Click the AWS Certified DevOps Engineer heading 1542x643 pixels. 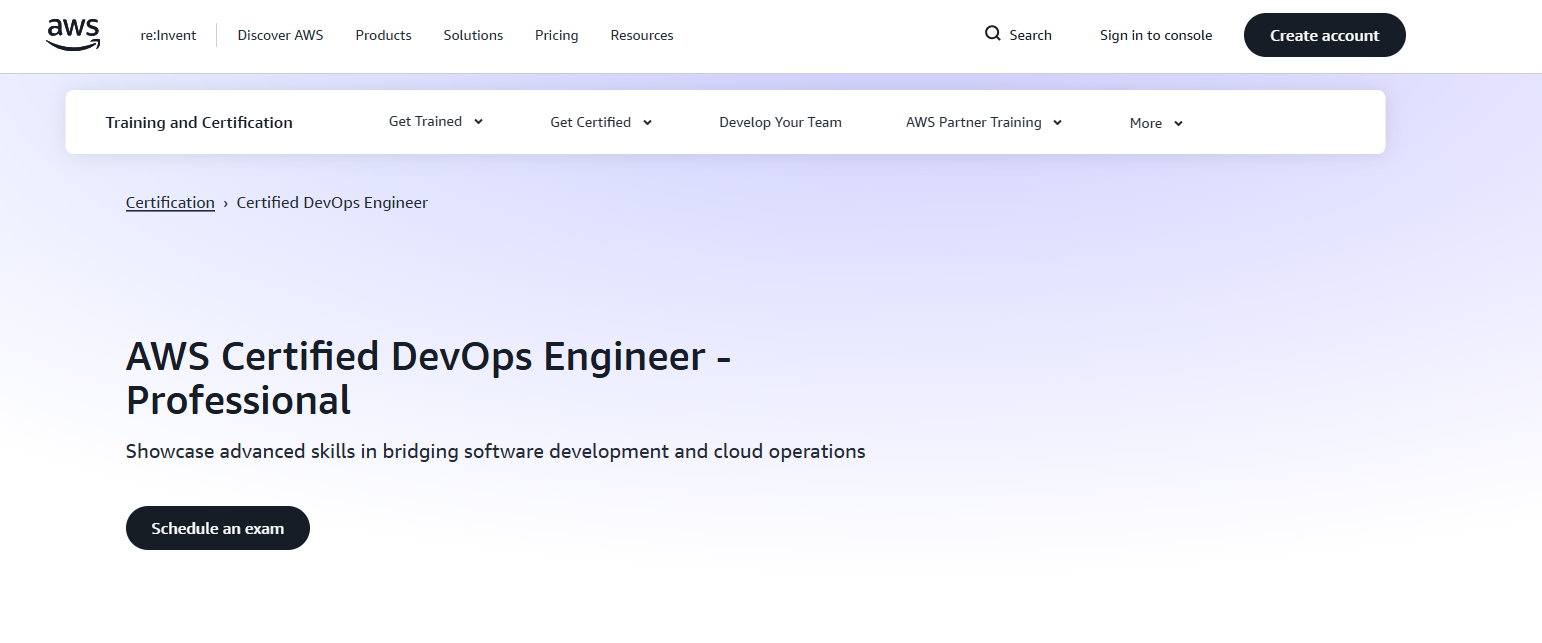[x=428, y=378]
